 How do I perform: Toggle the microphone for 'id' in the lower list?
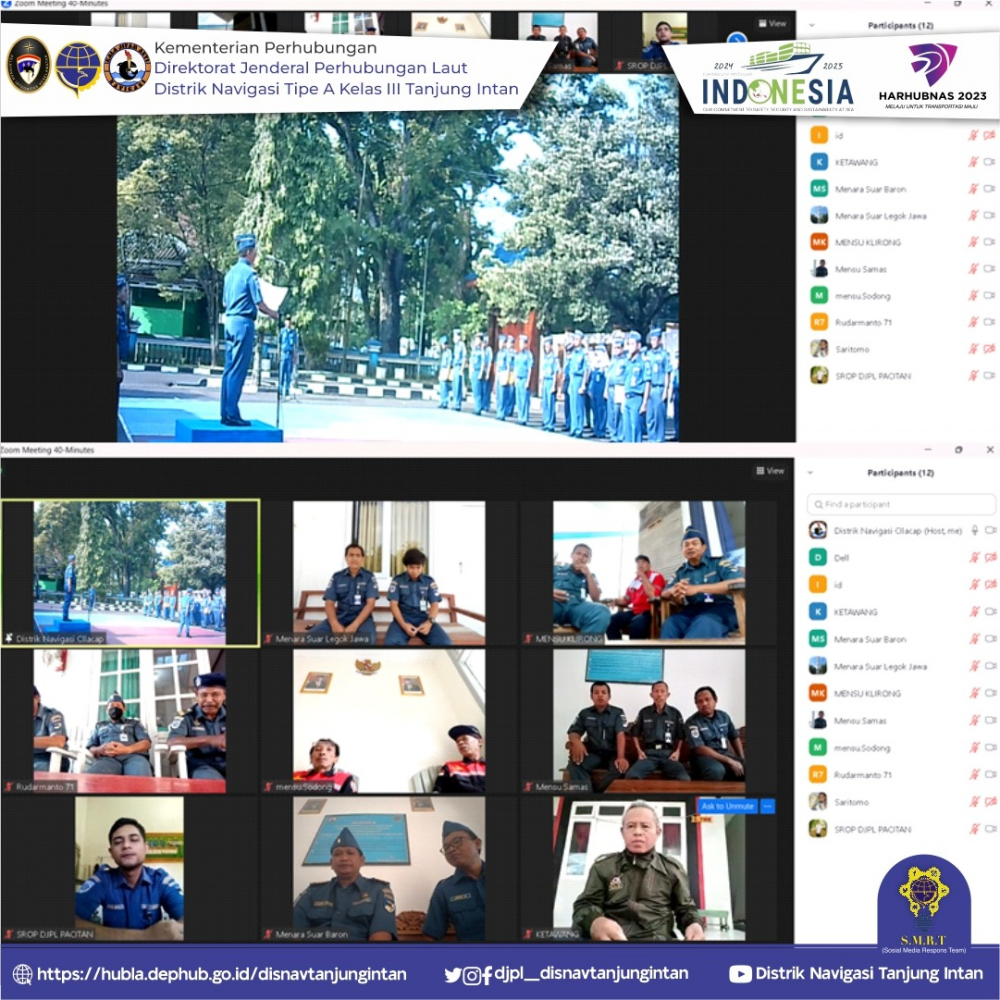[974, 584]
